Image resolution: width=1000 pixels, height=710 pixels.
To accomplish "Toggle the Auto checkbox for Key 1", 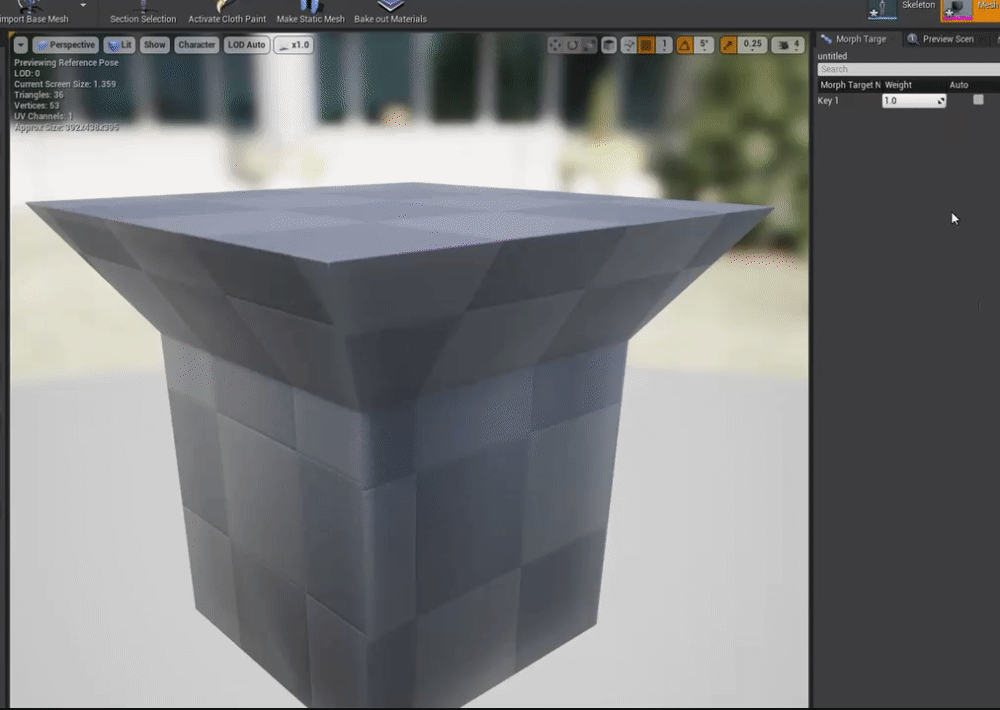I will 978,100.
